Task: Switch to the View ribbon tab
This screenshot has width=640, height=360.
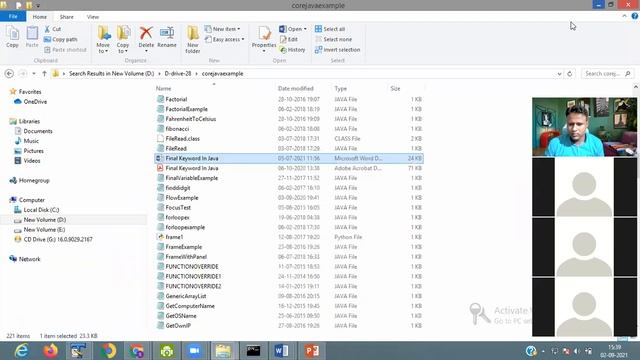Action: tap(93, 17)
